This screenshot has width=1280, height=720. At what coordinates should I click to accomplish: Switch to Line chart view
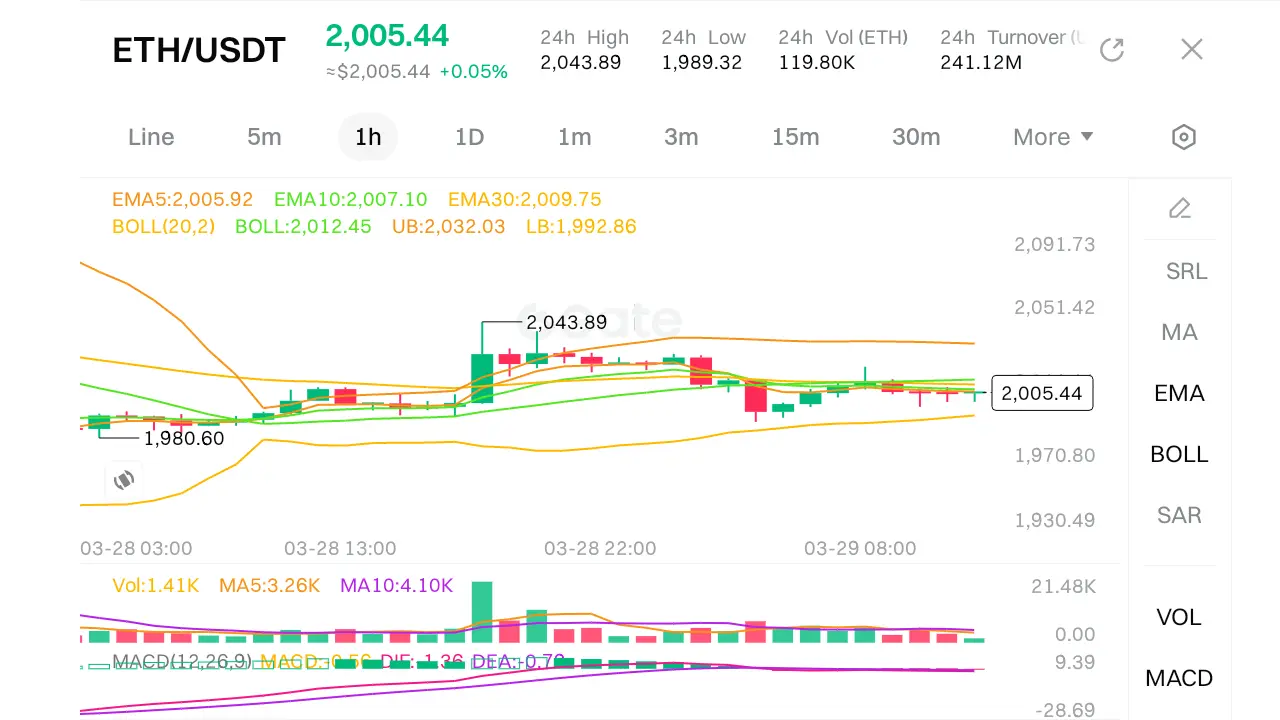tap(151, 137)
